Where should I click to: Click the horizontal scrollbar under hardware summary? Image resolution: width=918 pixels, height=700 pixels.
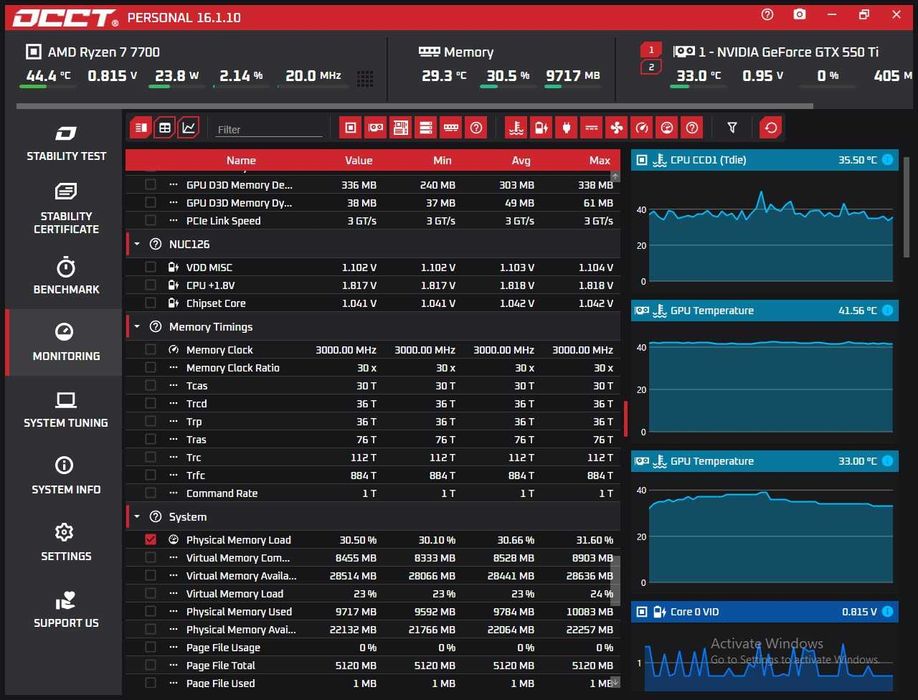click(x=415, y=106)
